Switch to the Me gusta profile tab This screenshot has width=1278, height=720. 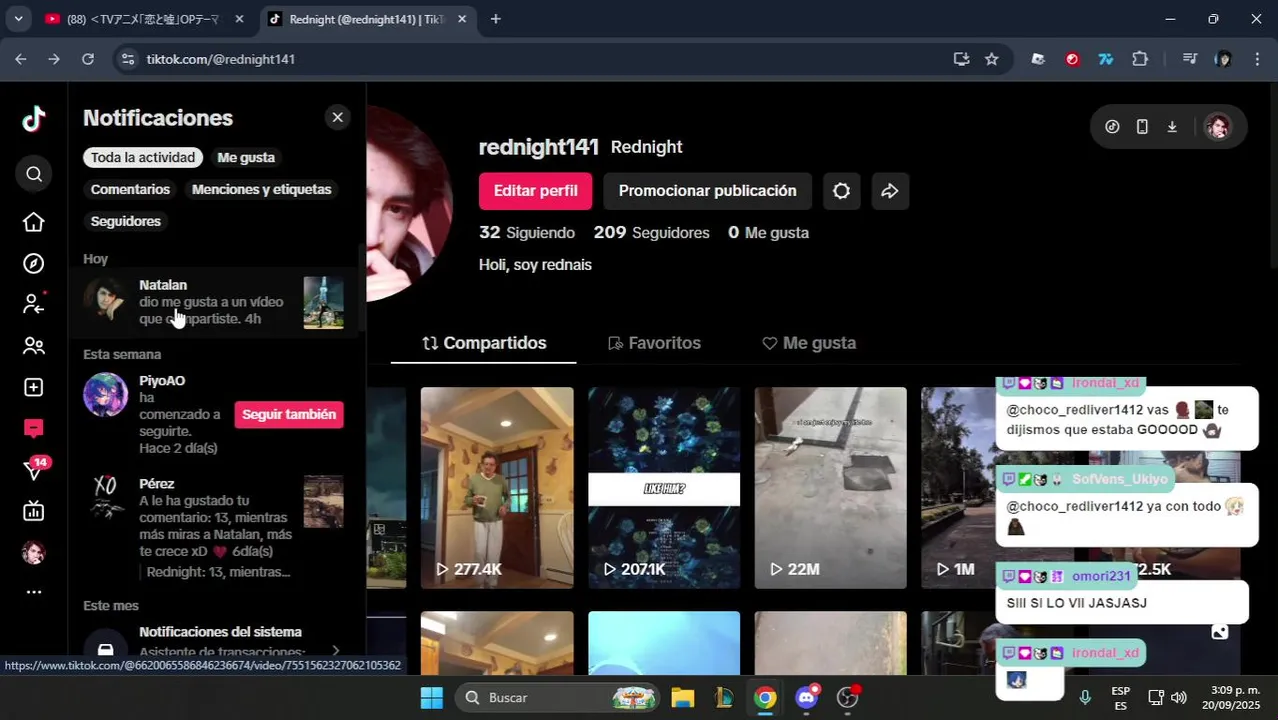pos(809,343)
